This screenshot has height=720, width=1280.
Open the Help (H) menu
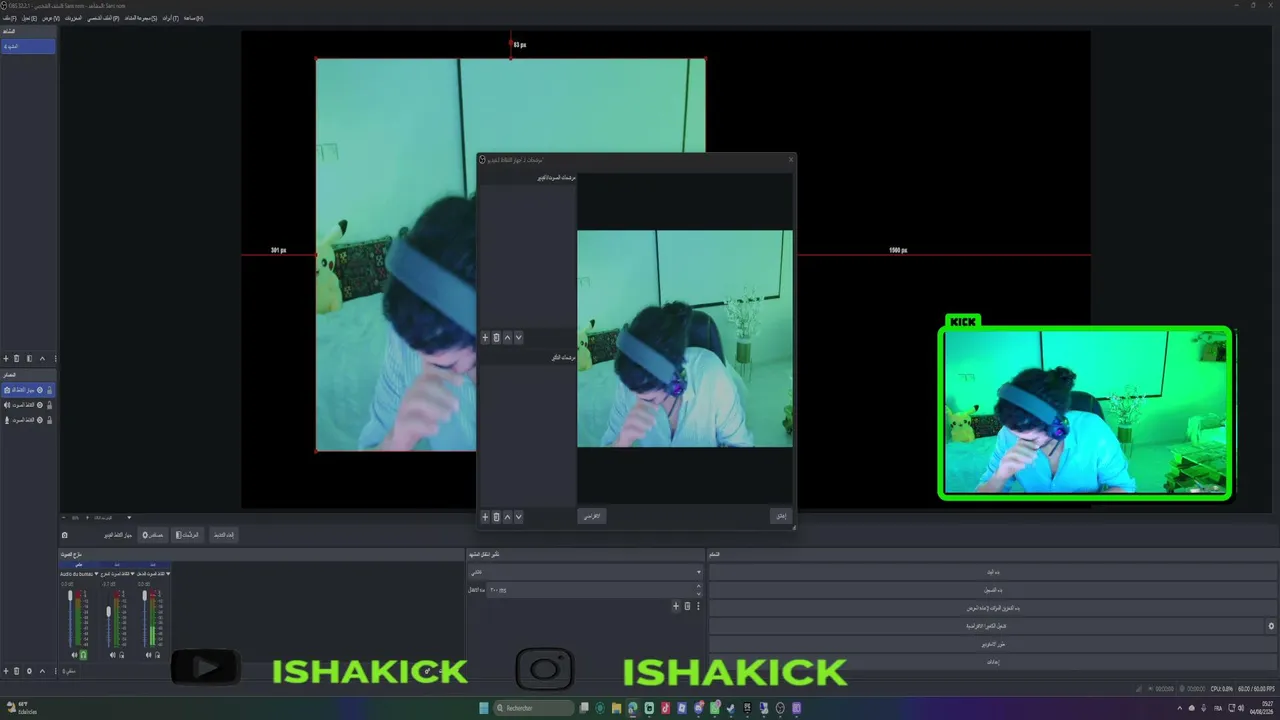tap(193, 18)
